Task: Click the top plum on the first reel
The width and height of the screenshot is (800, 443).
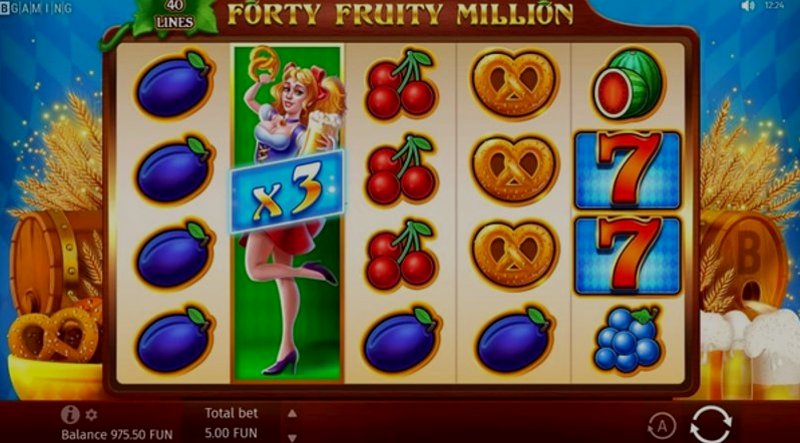Action: [174, 85]
